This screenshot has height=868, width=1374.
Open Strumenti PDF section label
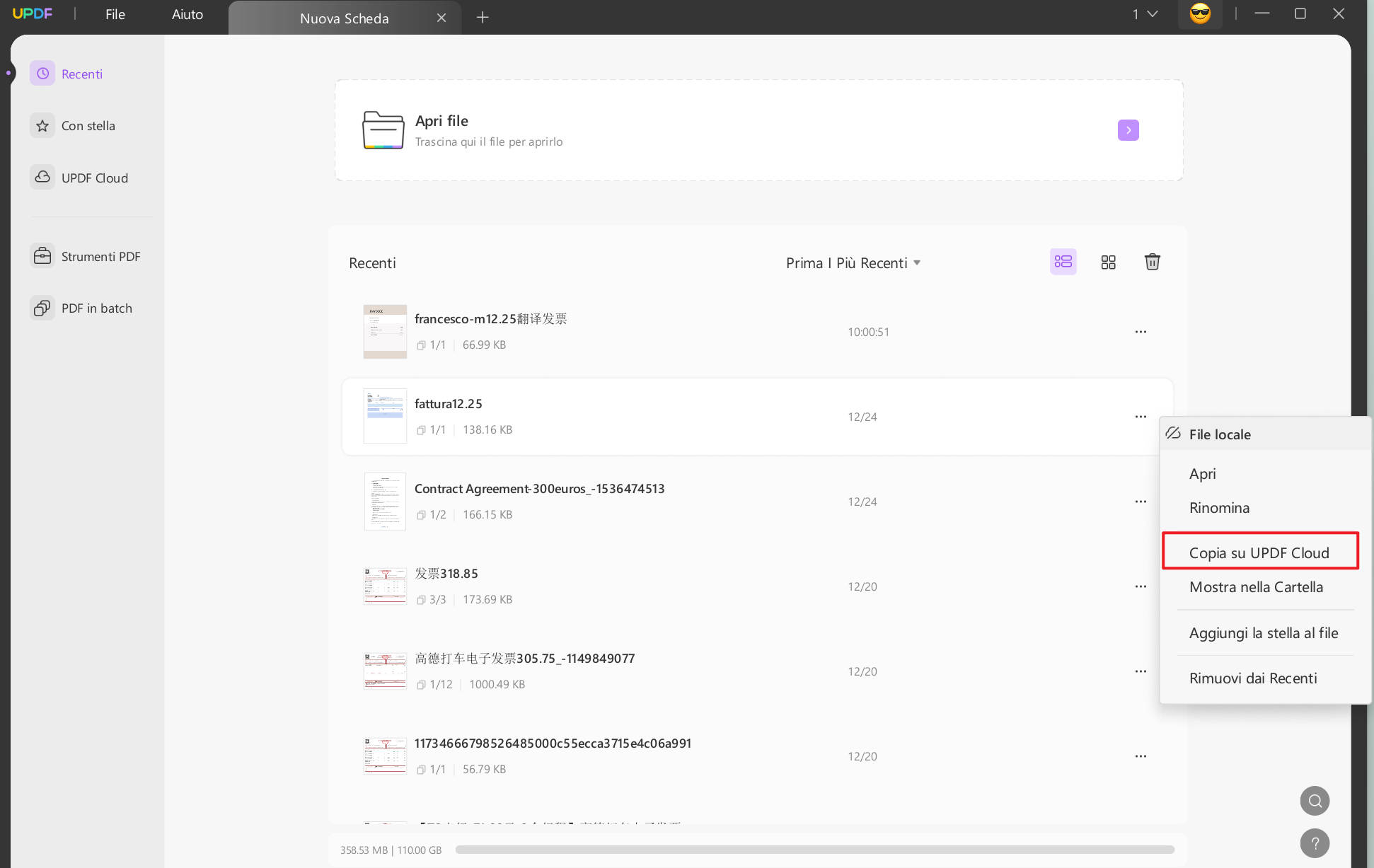(x=101, y=257)
